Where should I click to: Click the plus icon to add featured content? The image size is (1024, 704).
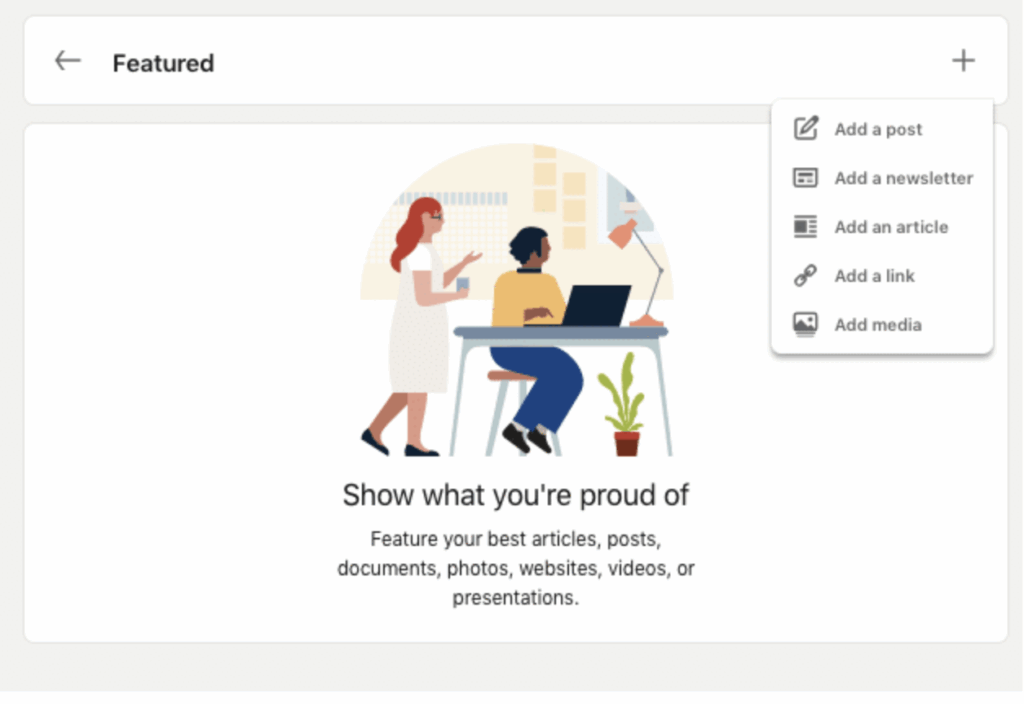tap(963, 61)
